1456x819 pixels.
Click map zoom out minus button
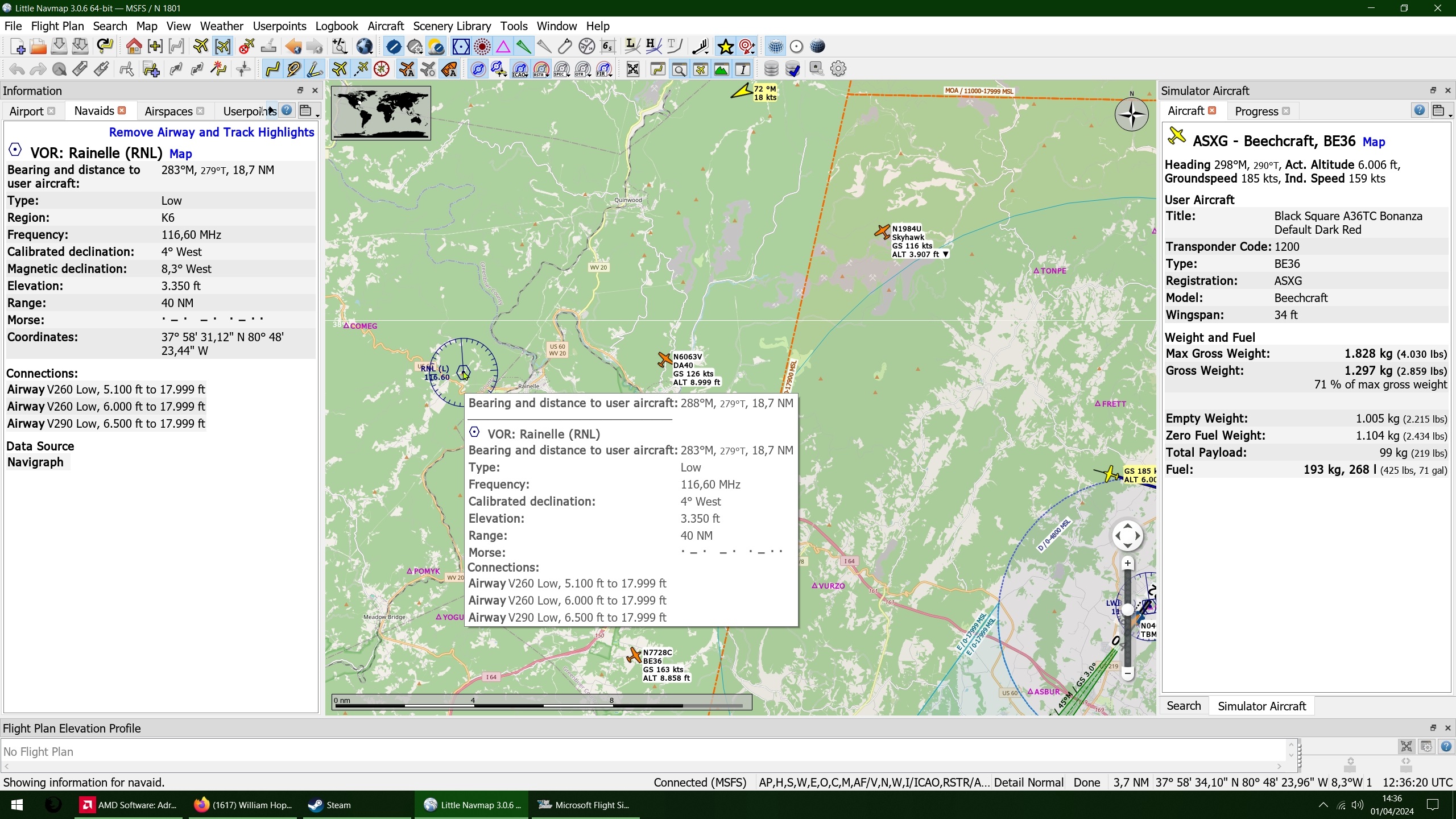coord(1127,673)
